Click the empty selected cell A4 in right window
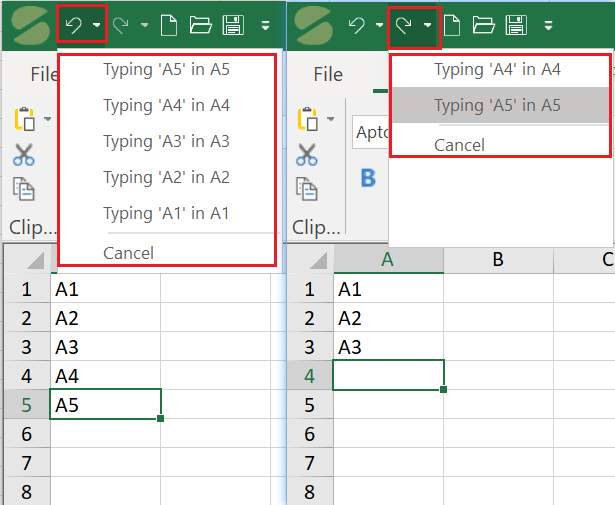Image resolution: width=615 pixels, height=505 pixels. [x=389, y=375]
